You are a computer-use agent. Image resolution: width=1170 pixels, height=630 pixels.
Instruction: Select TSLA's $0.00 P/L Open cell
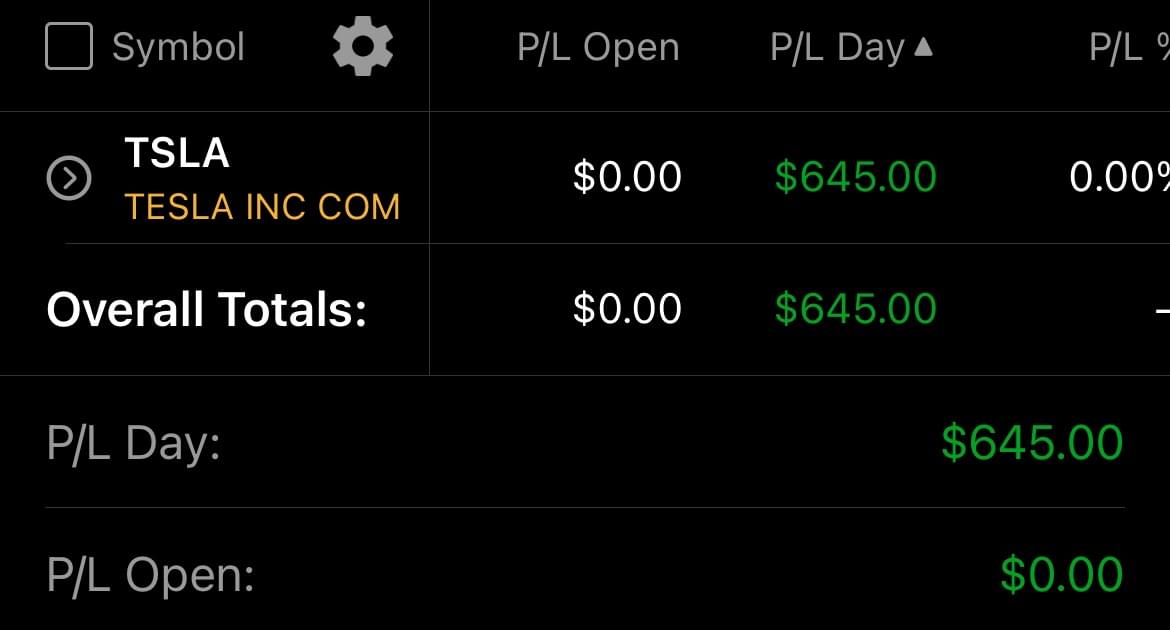[x=627, y=177]
